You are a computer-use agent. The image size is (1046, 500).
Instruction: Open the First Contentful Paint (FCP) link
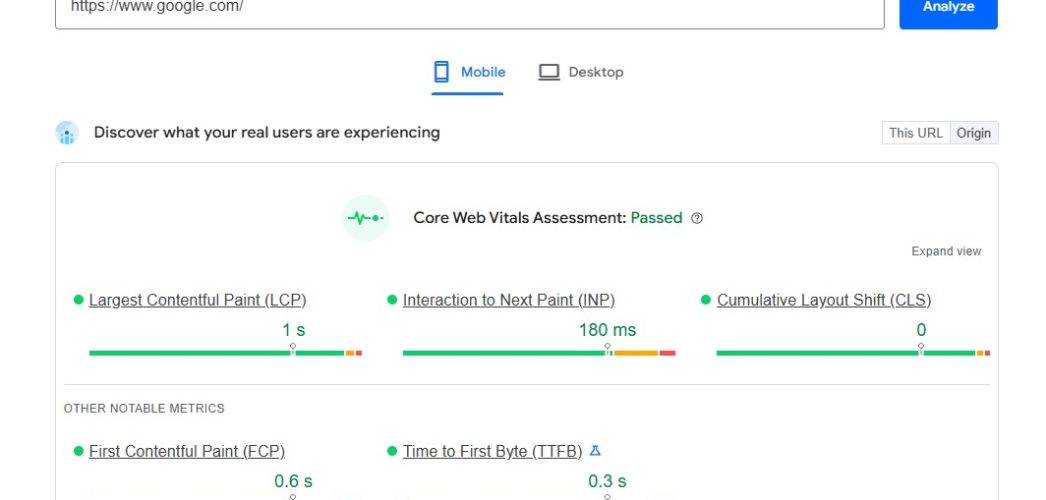point(186,451)
